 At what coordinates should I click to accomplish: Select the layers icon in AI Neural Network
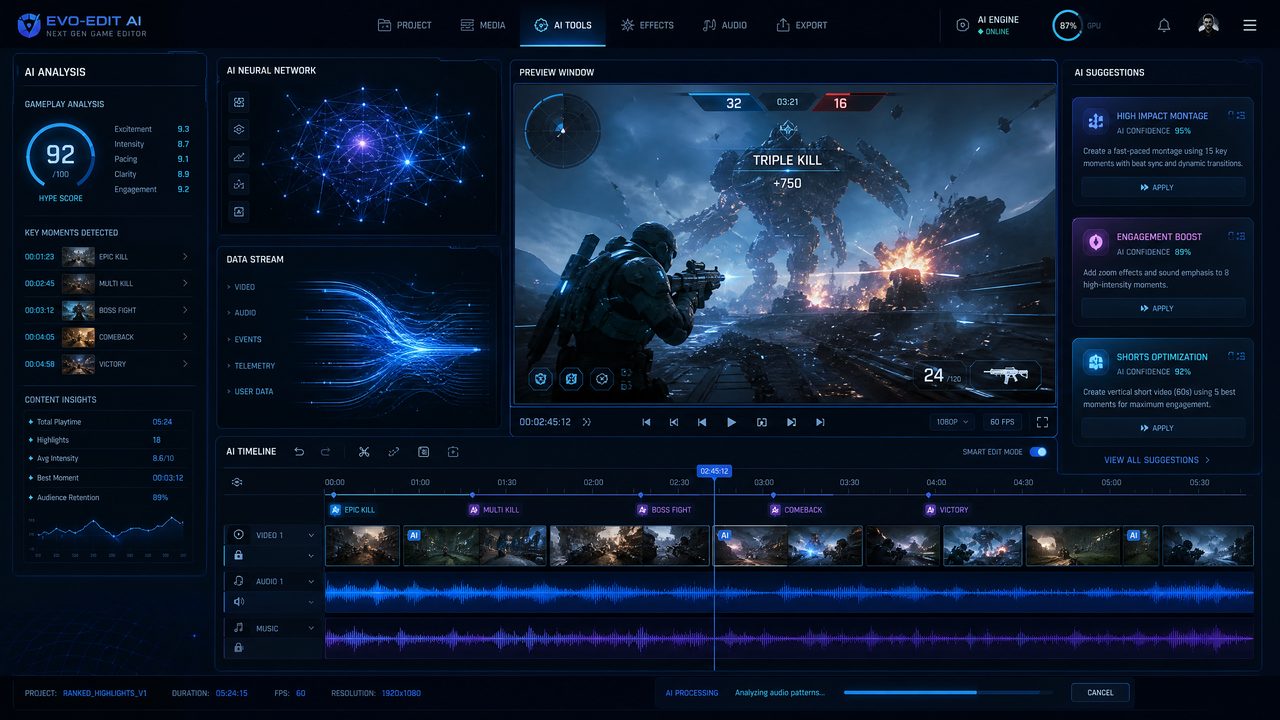click(239, 129)
